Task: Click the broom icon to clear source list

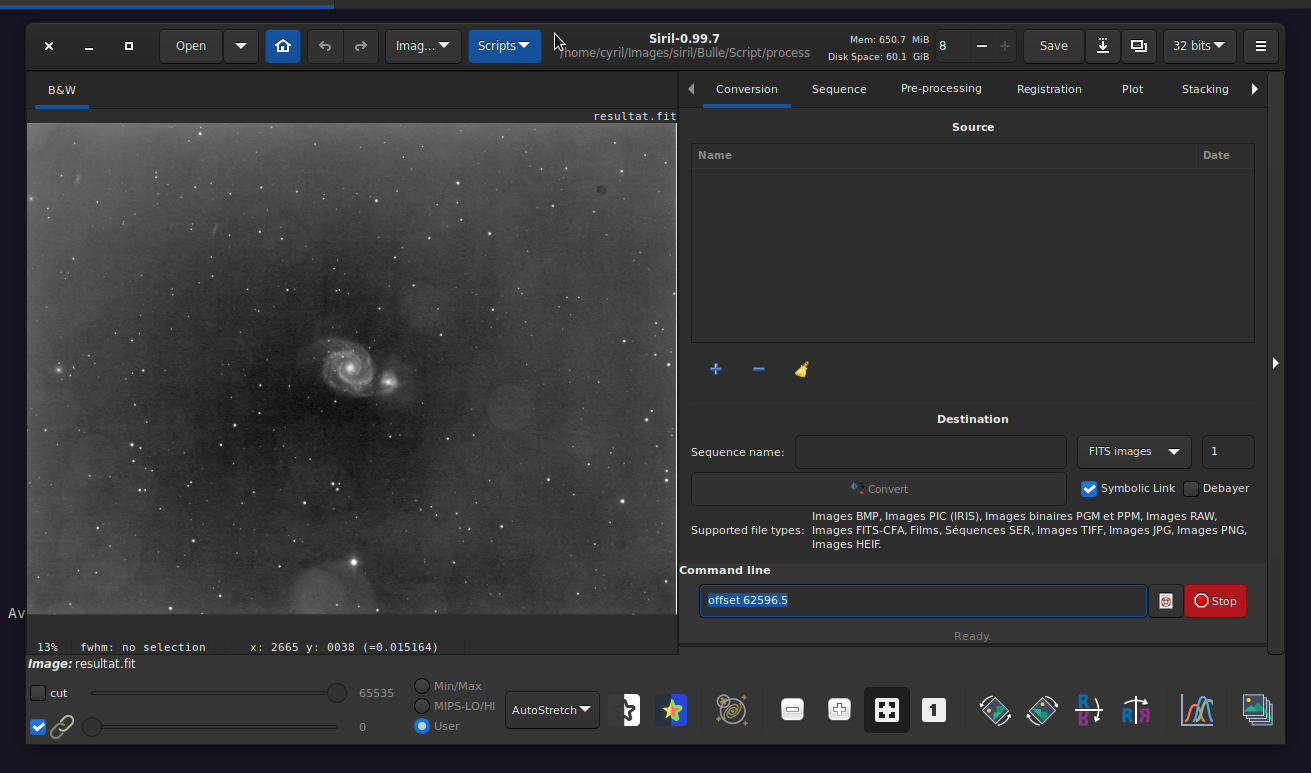Action: click(802, 369)
